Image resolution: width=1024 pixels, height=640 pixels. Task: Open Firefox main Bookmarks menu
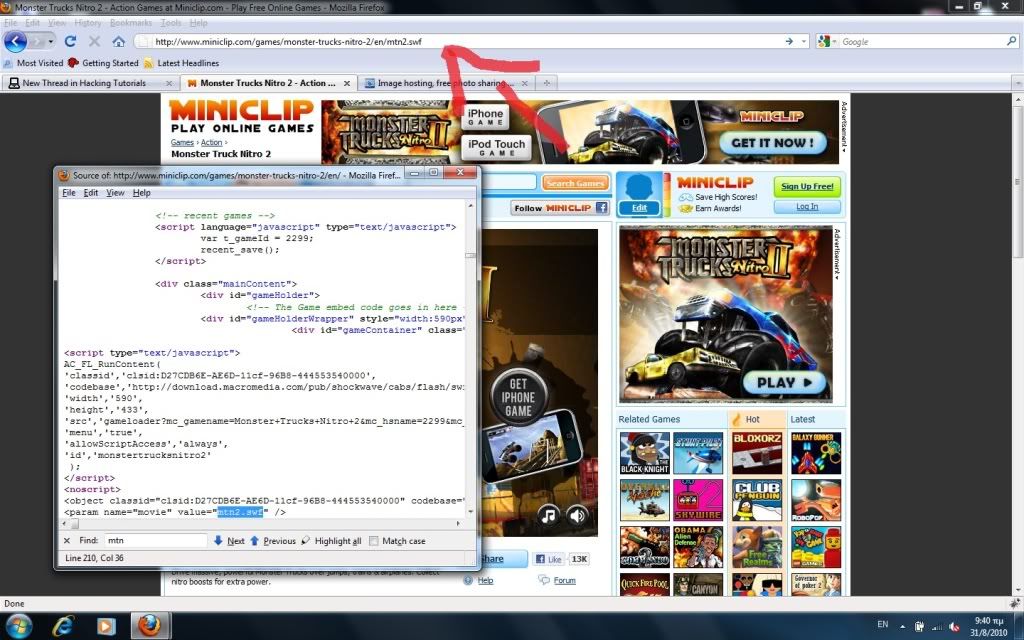pos(131,23)
